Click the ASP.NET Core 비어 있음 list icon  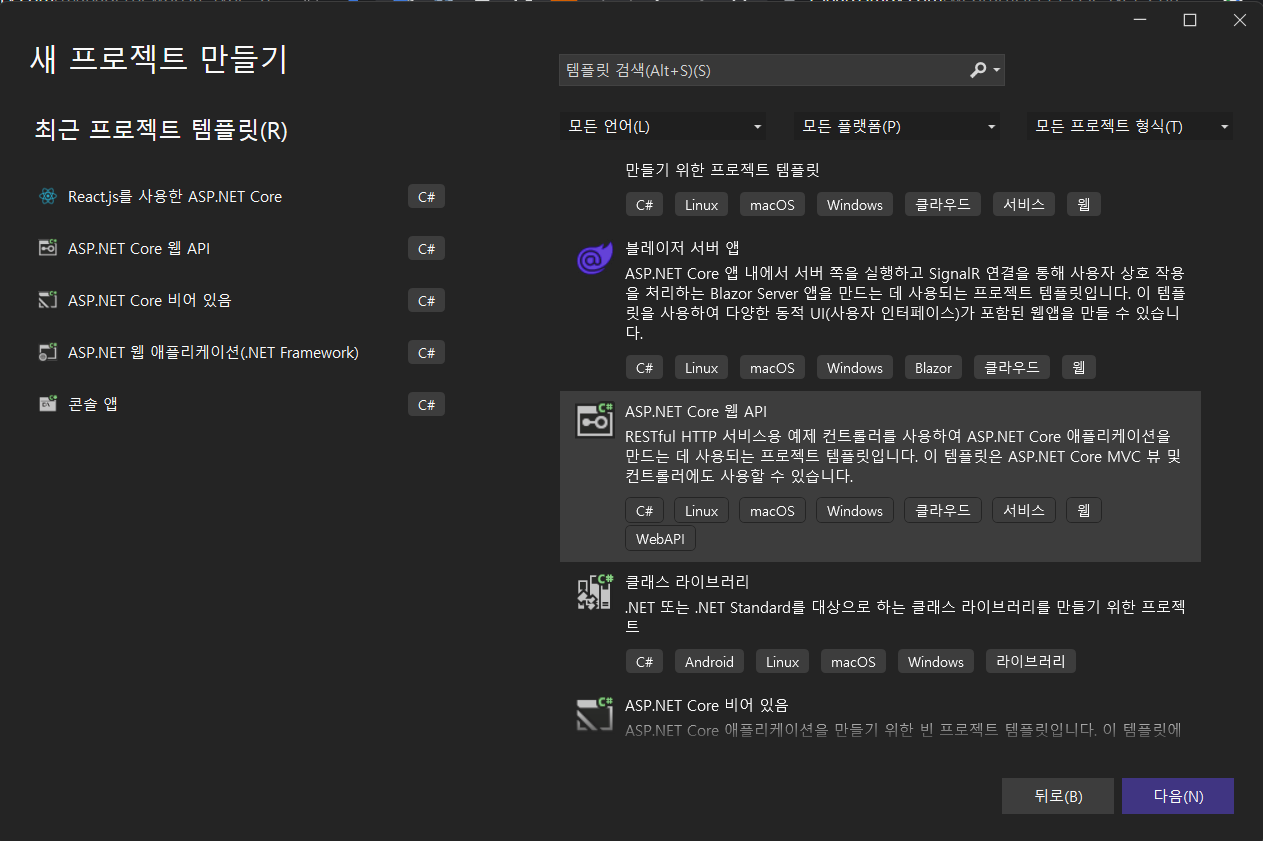pyautogui.click(x=594, y=714)
